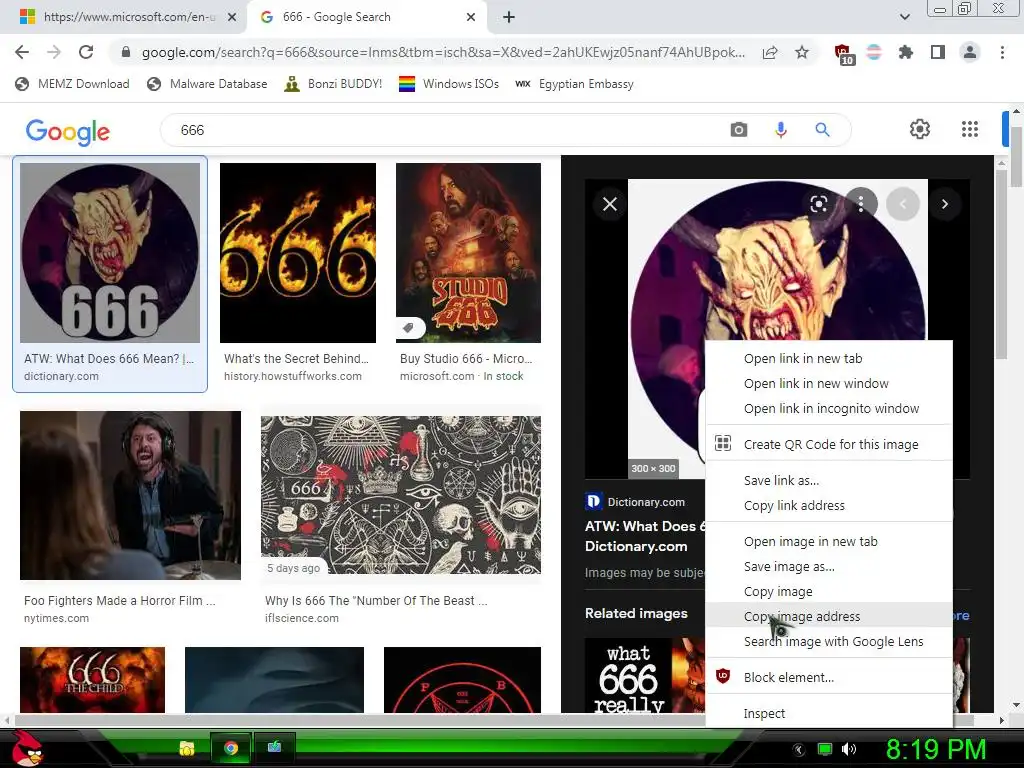Open the Studio 666 poster result

[x=468, y=253]
